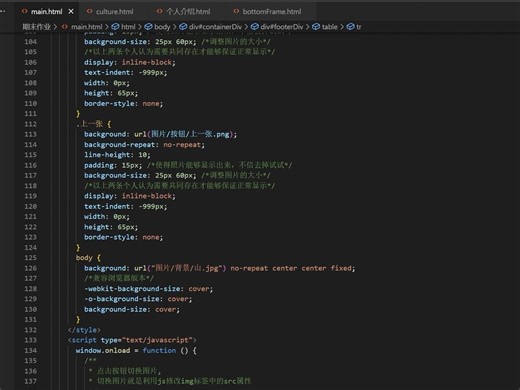The width and height of the screenshot is (520, 390).
Task: Click the comment '/*兼容浏览器版本*/' on line 127
Action: coord(119,278)
